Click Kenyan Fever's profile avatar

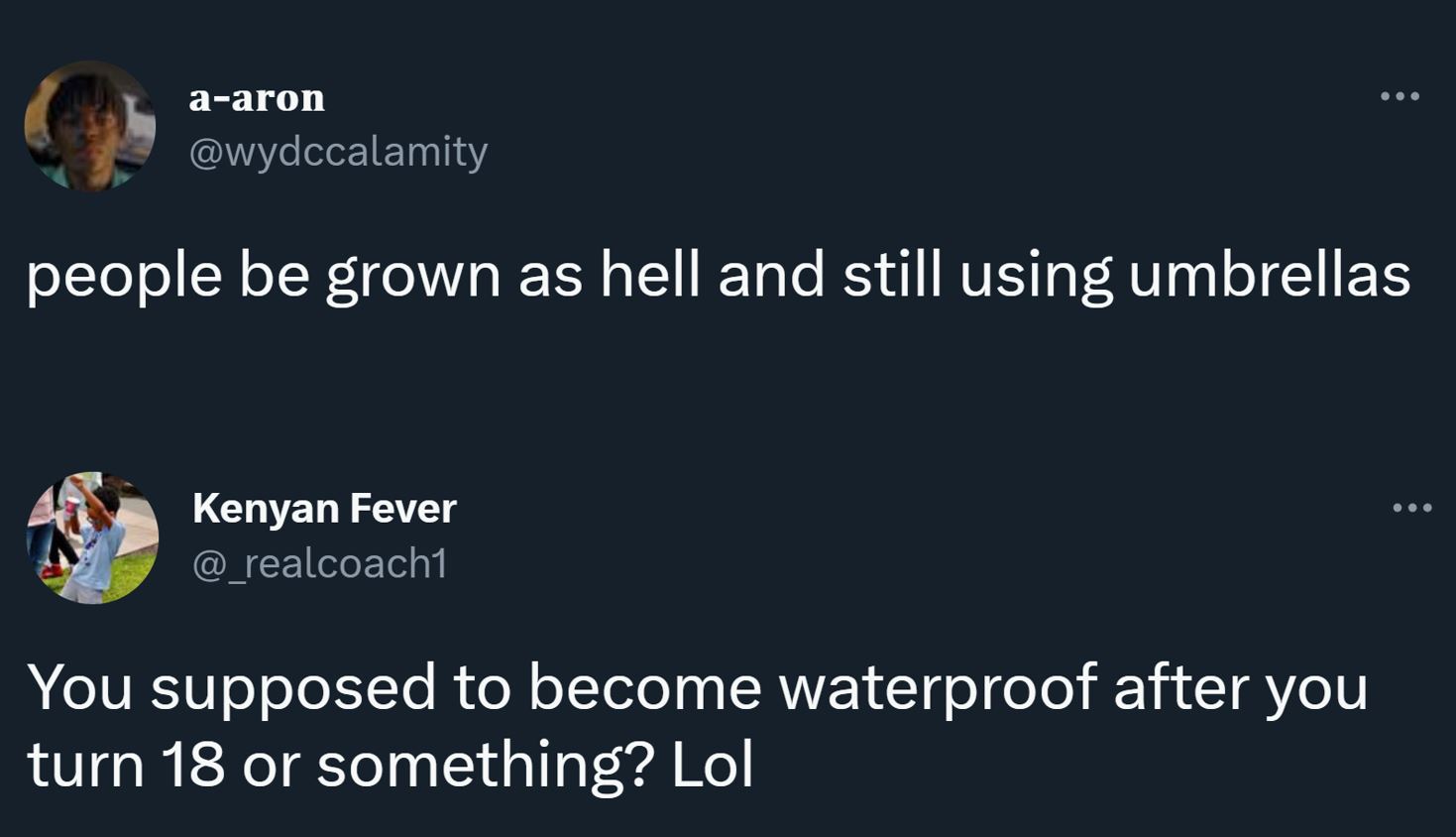click(x=92, y=538)
